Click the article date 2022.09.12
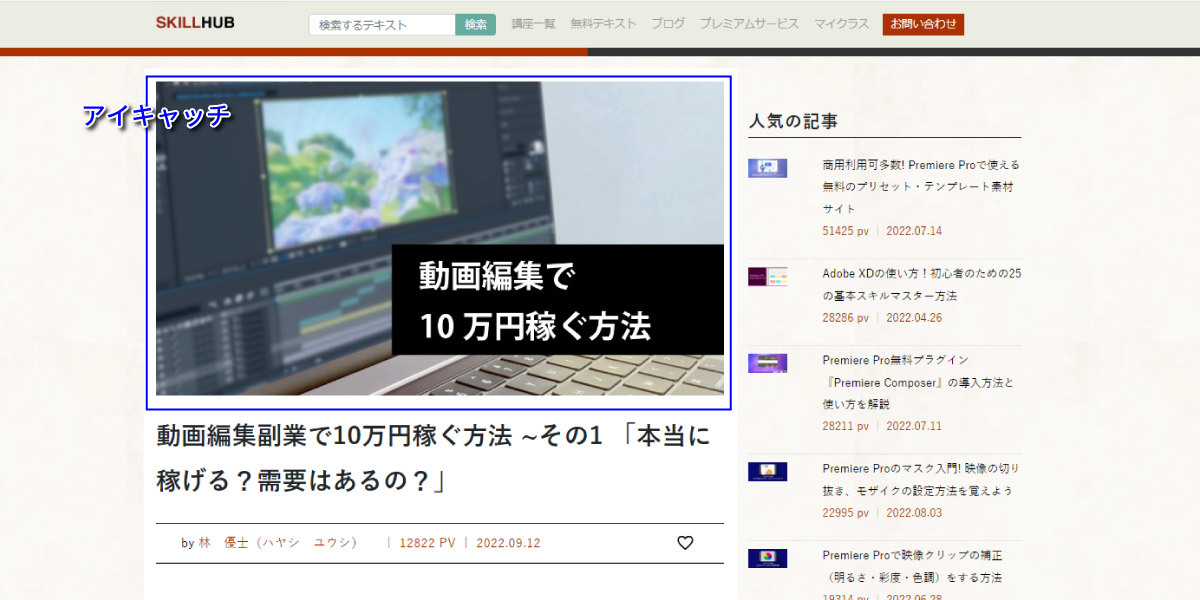Screen dimensions: 1200x600 (x=508, y=543)
